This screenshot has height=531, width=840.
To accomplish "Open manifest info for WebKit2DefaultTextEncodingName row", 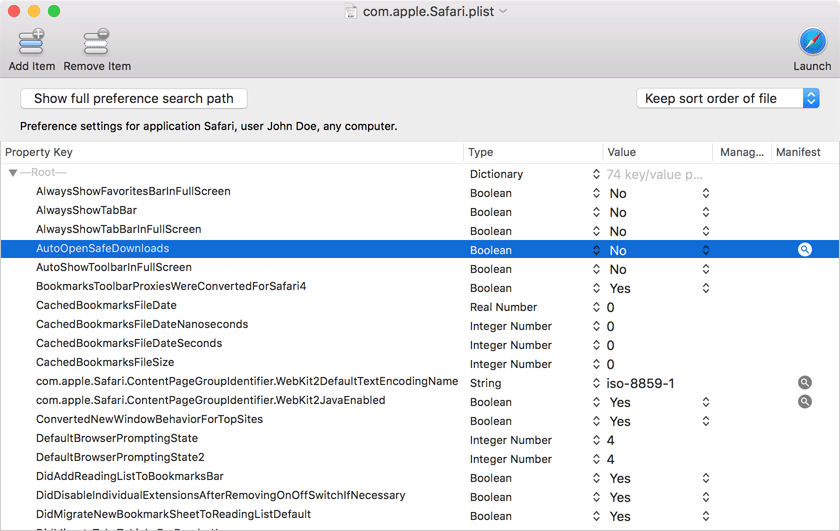I will tap(805, 383).
